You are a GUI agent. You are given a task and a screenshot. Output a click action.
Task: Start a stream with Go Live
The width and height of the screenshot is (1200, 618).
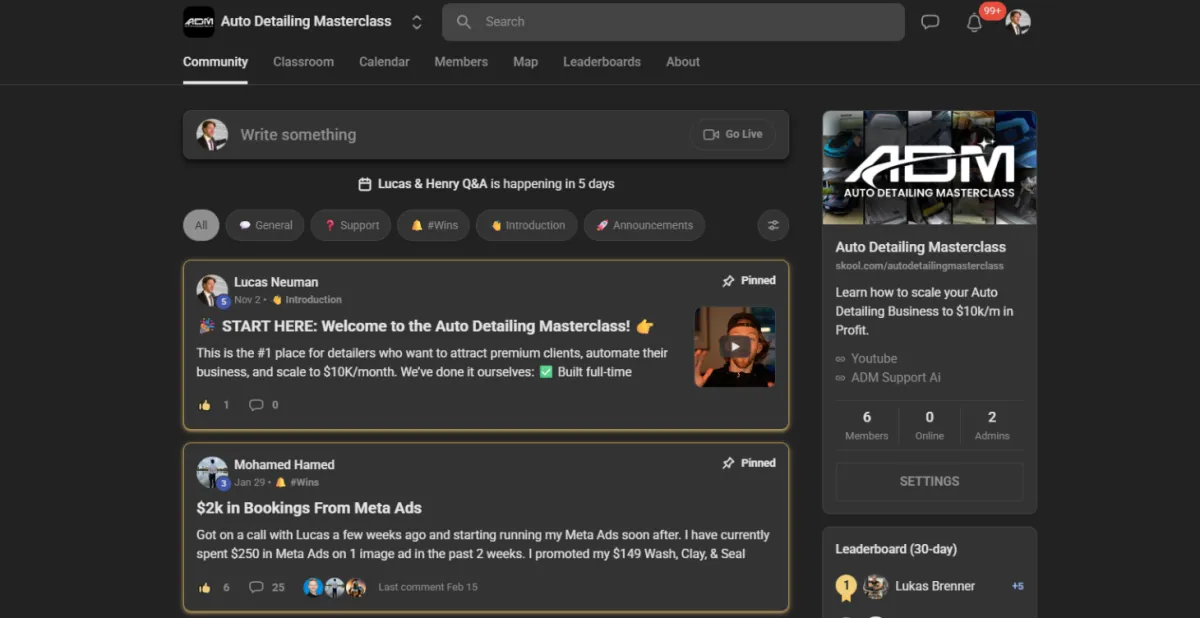coord(733,134)
